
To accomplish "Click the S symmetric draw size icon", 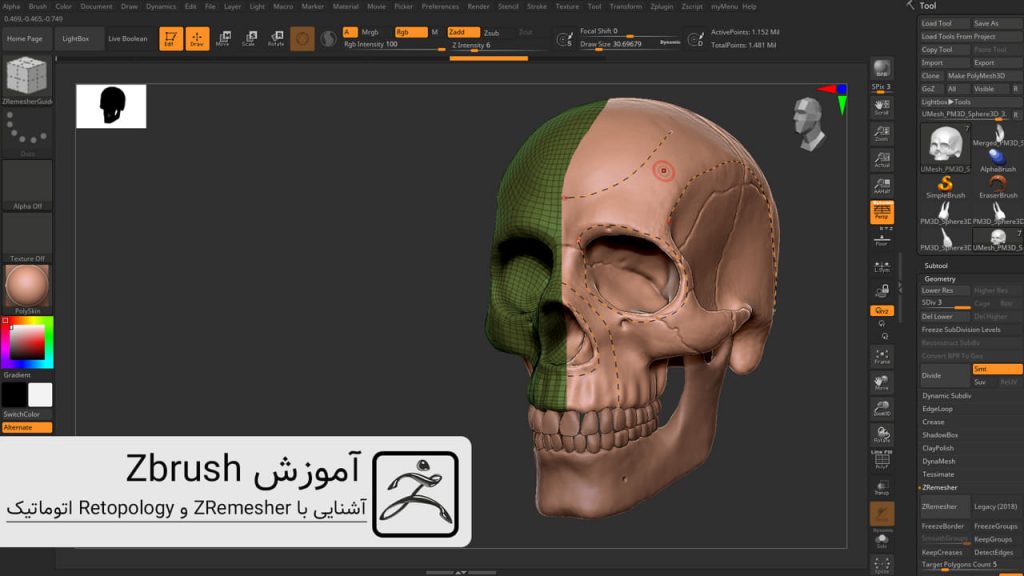I will click(x=564, y=39).
